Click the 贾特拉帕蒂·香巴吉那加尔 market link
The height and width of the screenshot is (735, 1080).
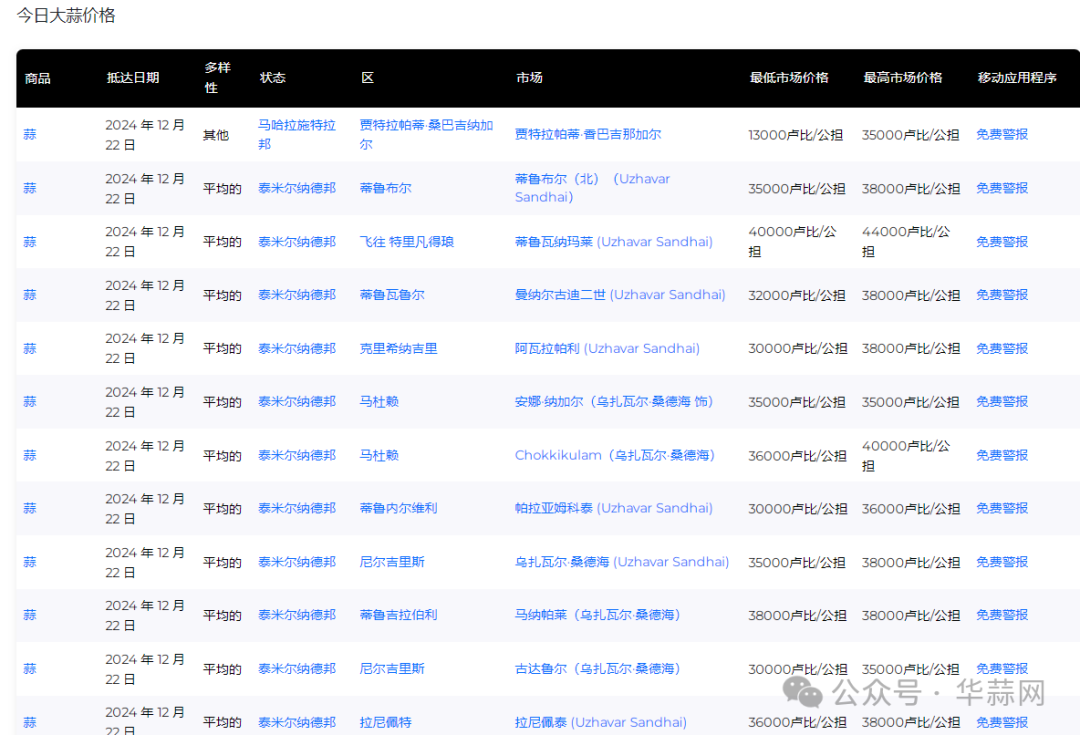587,134
